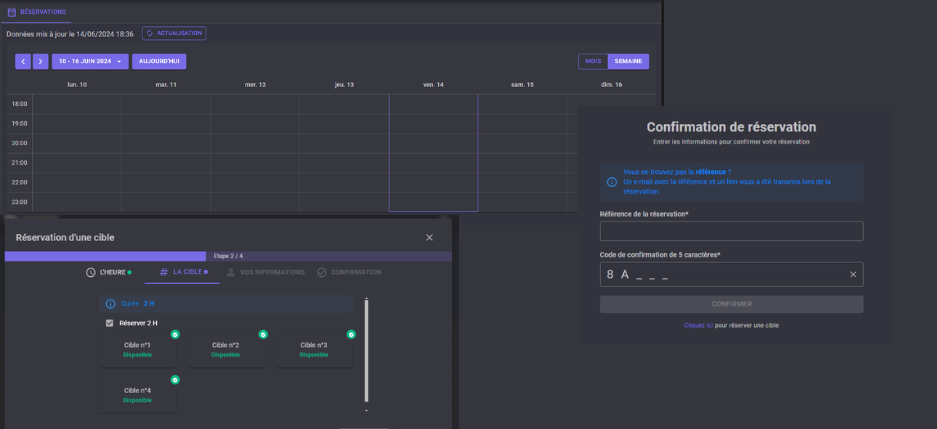Go to the L'heure step tab
937x429 pixels.
pyautogui.click(x=109, y=272)
